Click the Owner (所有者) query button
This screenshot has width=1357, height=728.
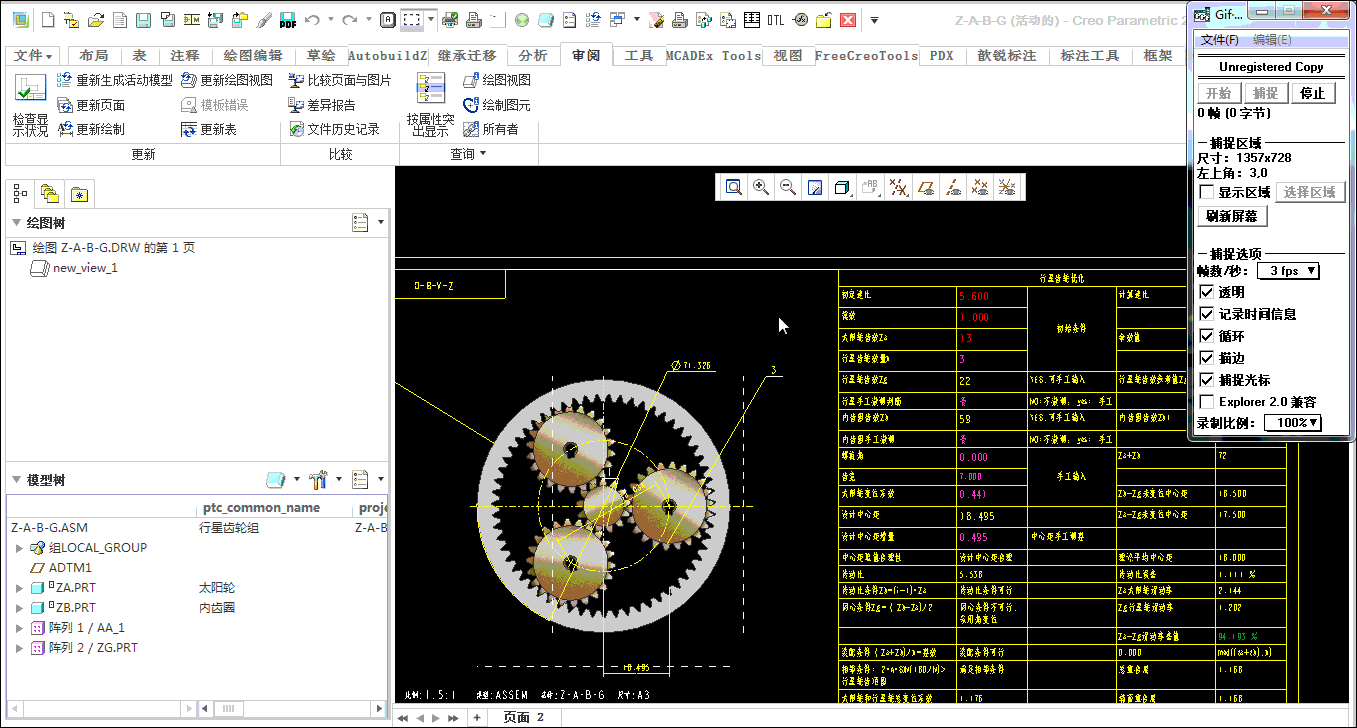(x=491, y=129)
